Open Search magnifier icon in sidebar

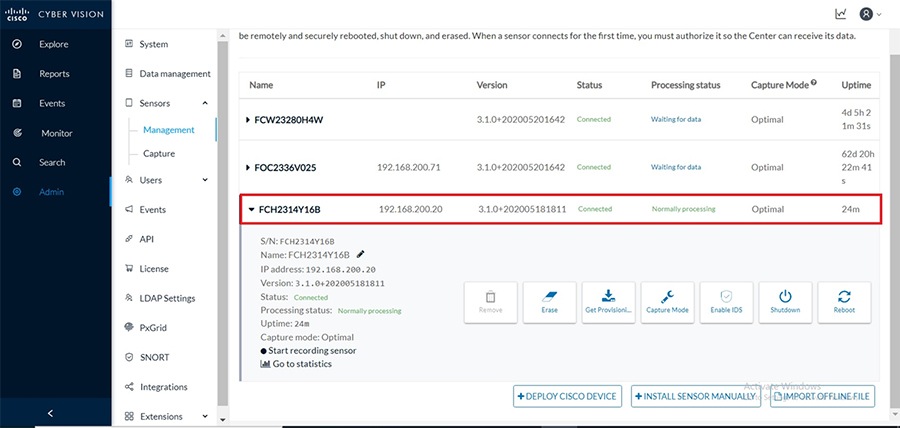tap(17, 162)
